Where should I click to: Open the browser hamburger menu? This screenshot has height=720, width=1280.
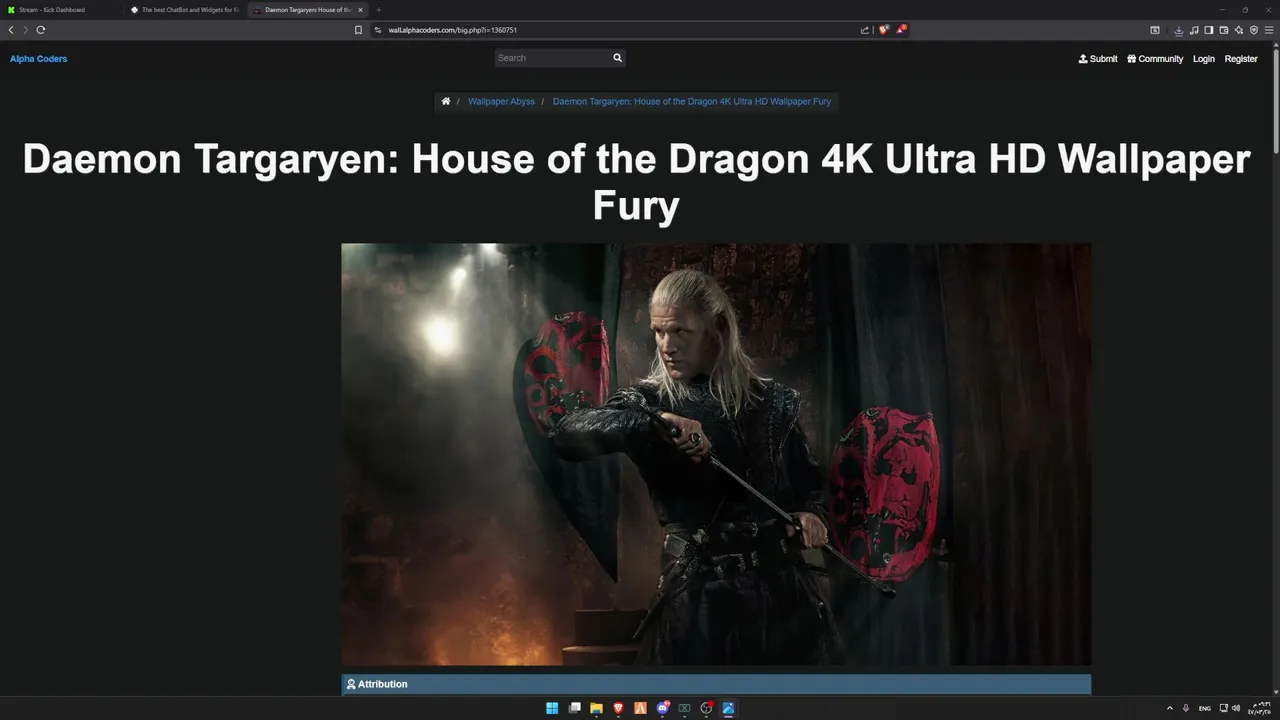click(x=1269, y=30)
